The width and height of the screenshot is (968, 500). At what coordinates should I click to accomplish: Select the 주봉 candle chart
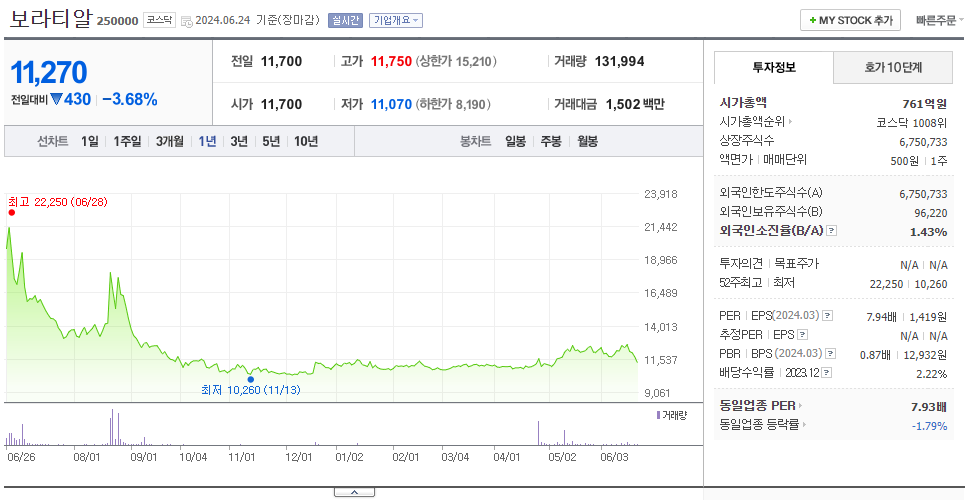(x=551, y=141)
